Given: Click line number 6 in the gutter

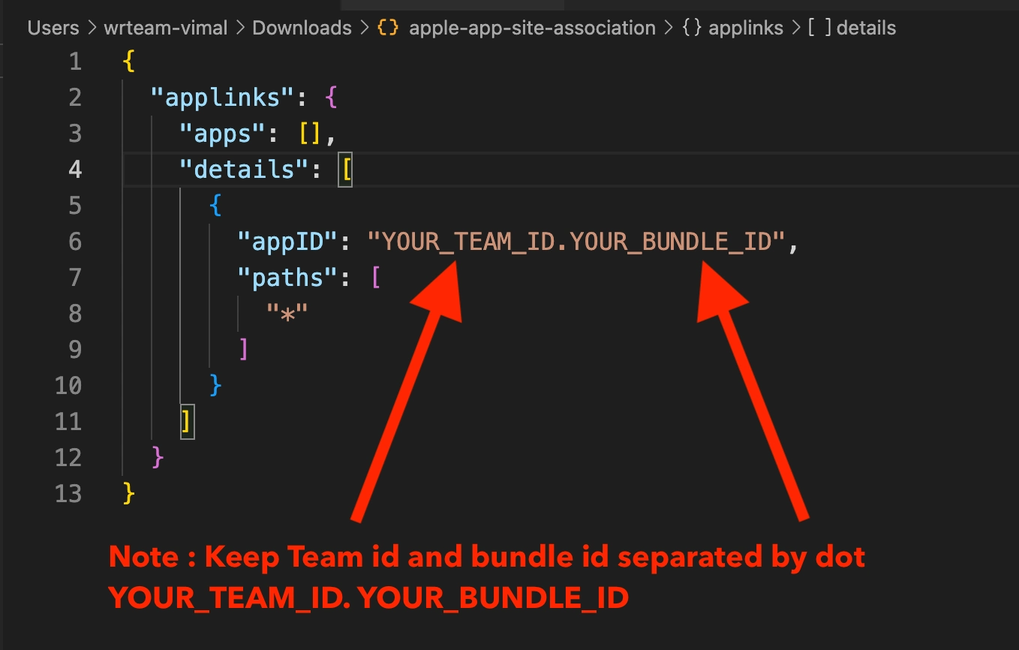Looking at the screenshot, I should tap(75, 241).
